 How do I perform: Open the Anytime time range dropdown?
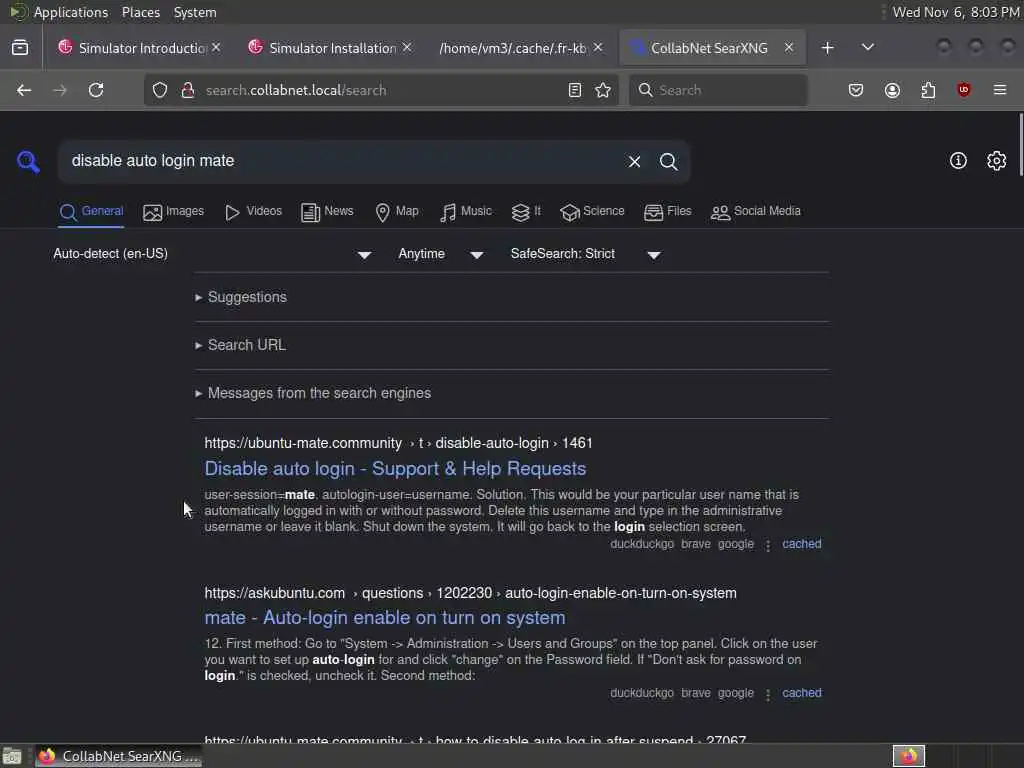441,254
